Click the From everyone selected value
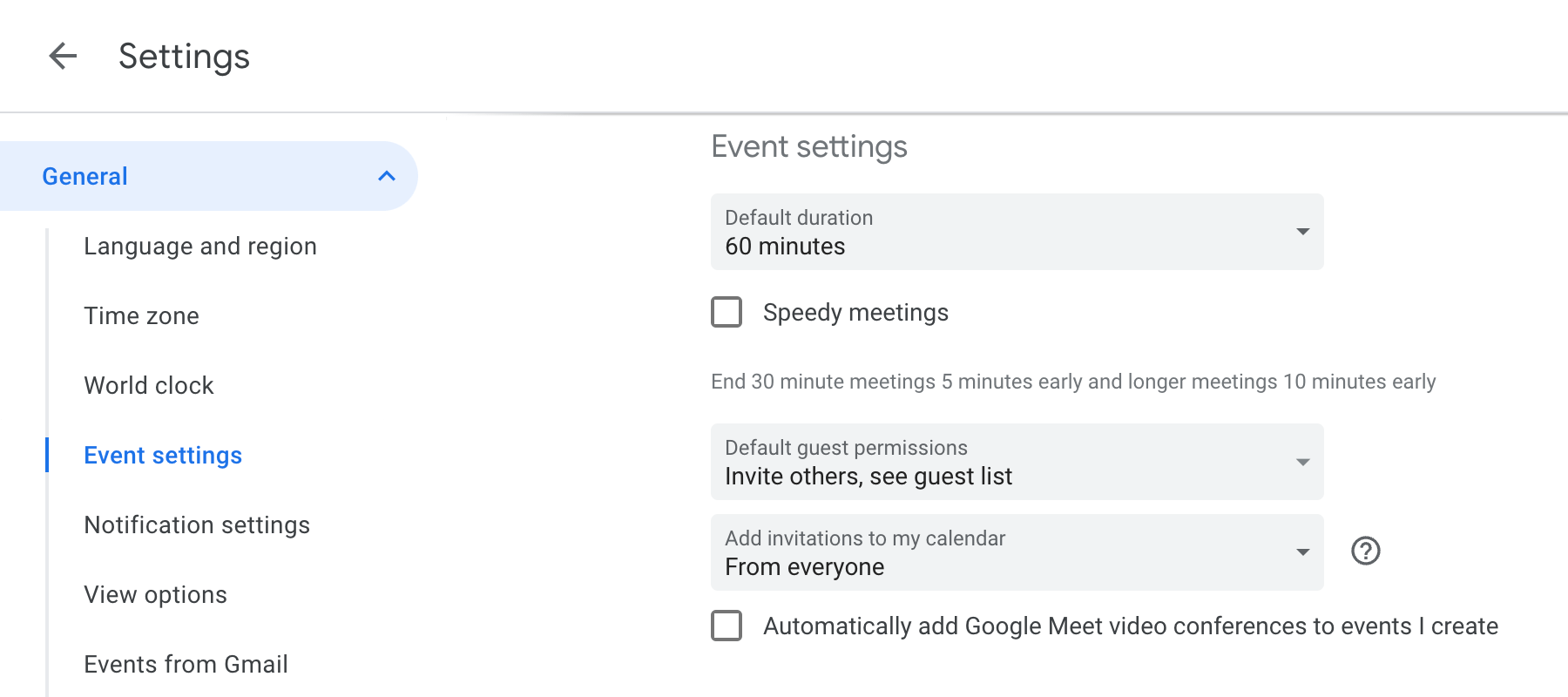 (804, 567)
